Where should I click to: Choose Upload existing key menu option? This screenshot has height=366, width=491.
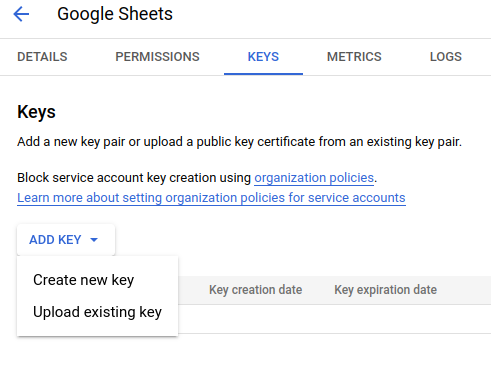pyautogui.click(x=97, y=312)
